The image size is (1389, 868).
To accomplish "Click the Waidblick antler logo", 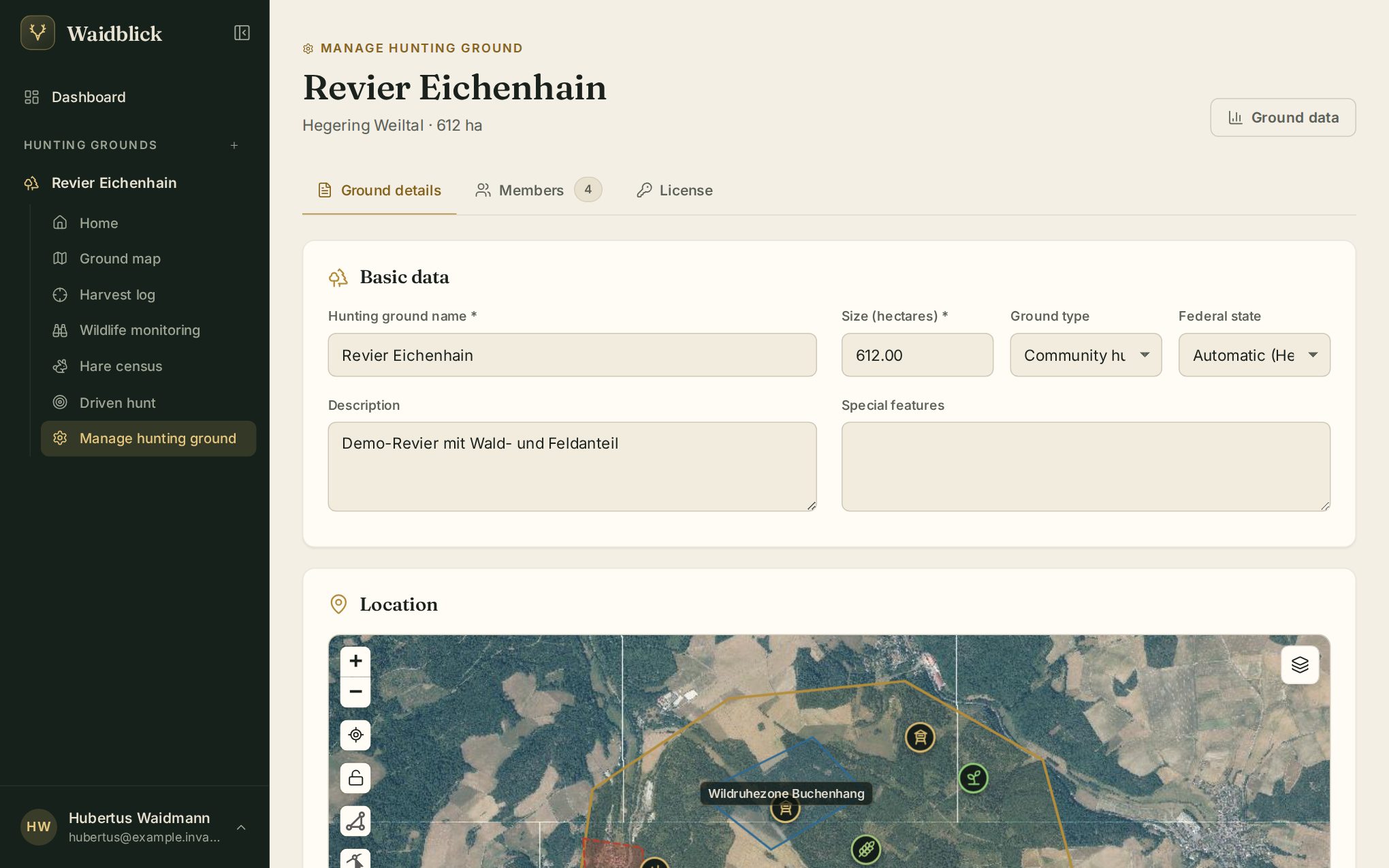I will click(x=37, y=33).
